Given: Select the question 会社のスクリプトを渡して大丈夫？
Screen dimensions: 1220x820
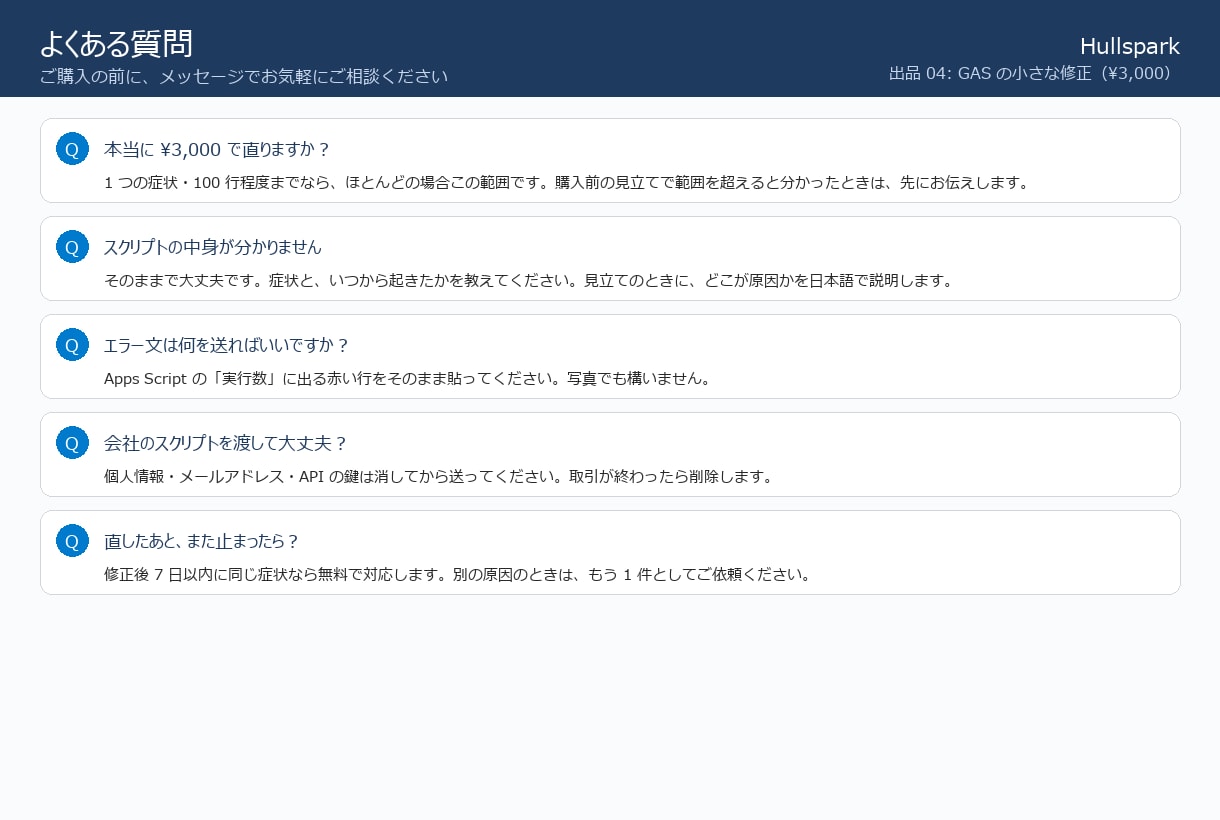Looking at the screenshot, I should coord(226,443).
